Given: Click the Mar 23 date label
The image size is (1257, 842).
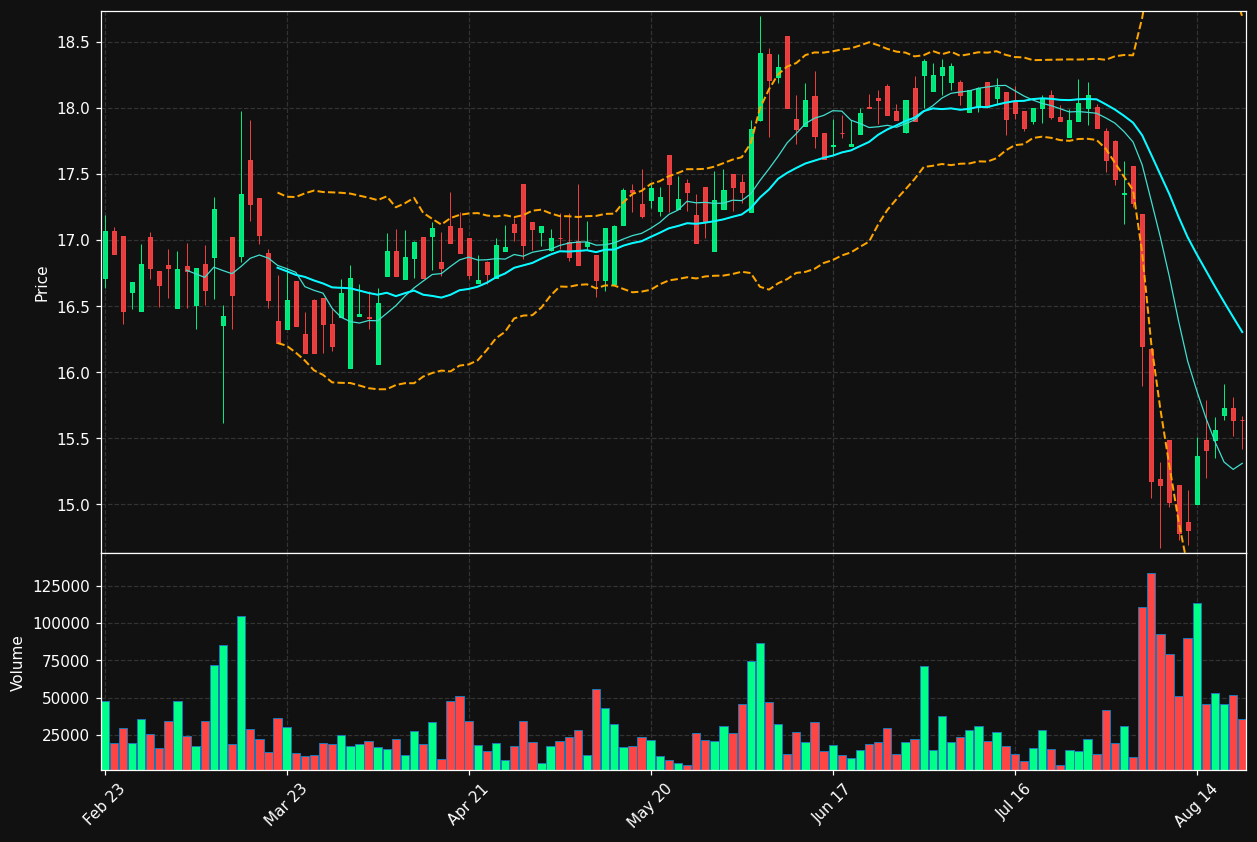Looking at the screenshot, I should (286, 804).
